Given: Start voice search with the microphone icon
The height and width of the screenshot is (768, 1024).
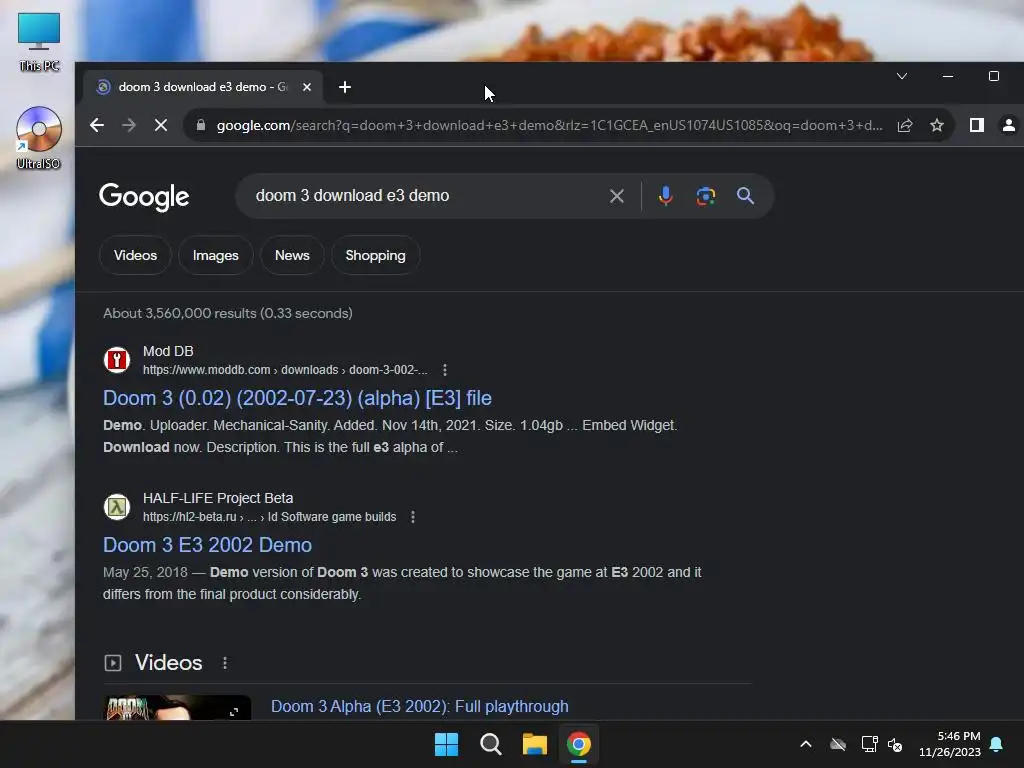Looking at the screenshot, I should coord(665,196).
